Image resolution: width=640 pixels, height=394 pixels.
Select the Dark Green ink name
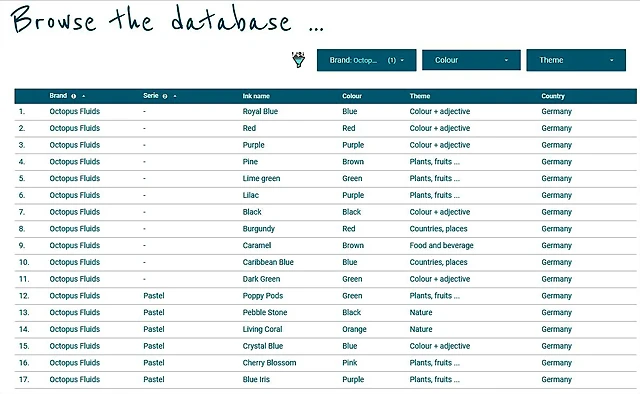click(261, 279)
